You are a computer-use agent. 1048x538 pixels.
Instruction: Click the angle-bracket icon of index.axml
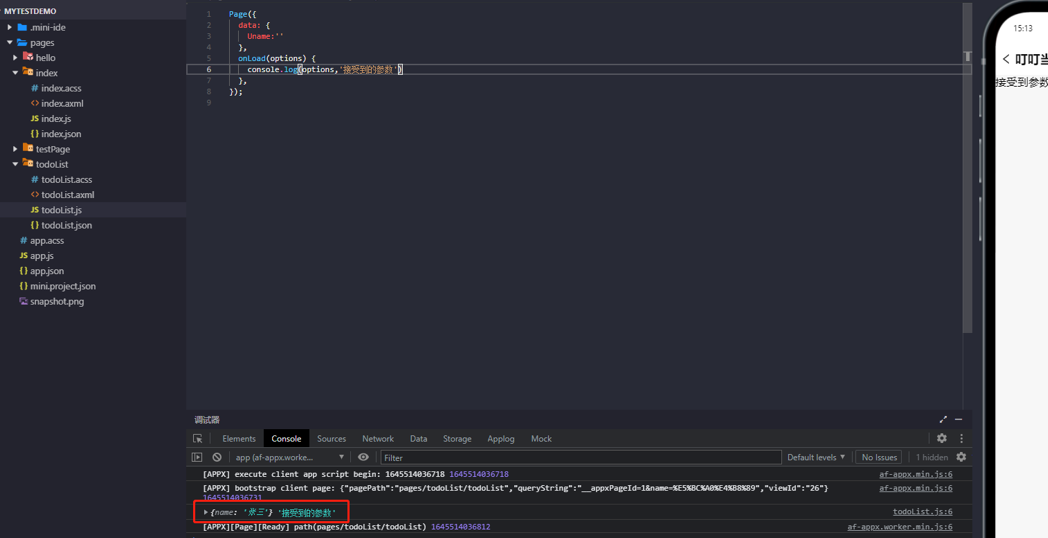[35, 104]
